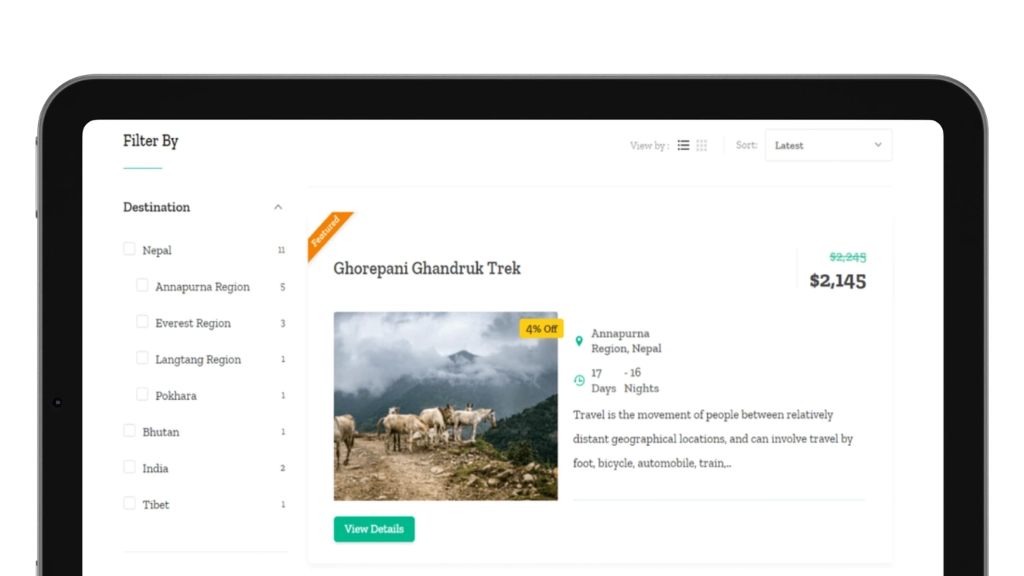Click the location pin icon
This screenshot has width=1024, height=576.
point(579,341)
